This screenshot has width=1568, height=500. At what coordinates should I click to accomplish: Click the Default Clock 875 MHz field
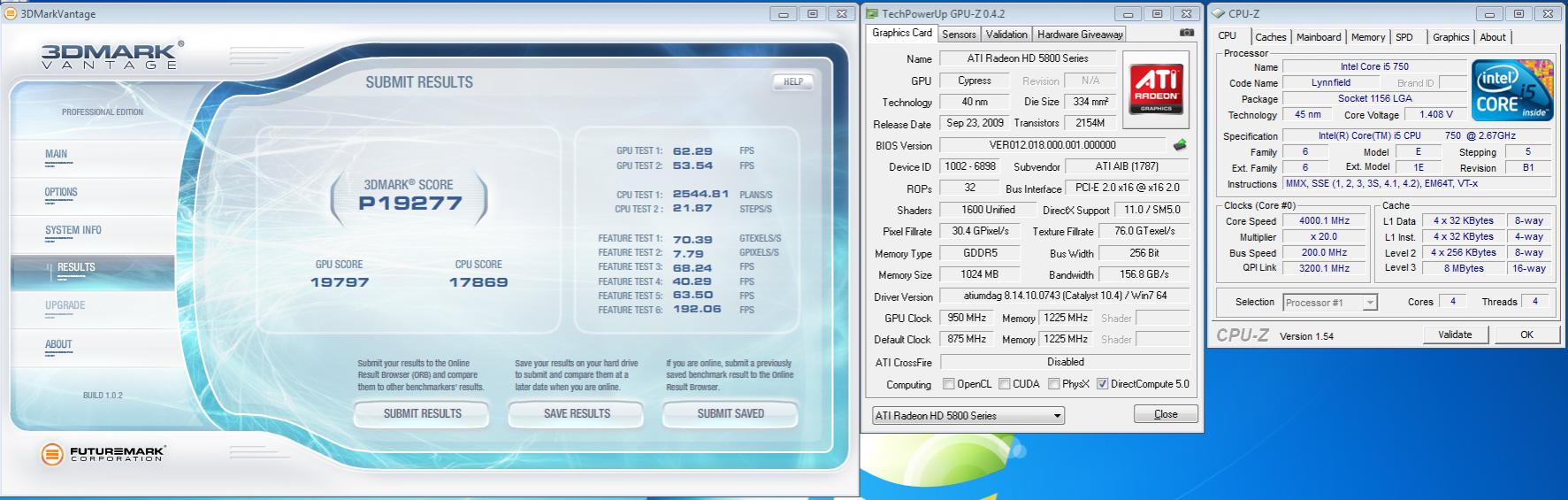(967, 339)
